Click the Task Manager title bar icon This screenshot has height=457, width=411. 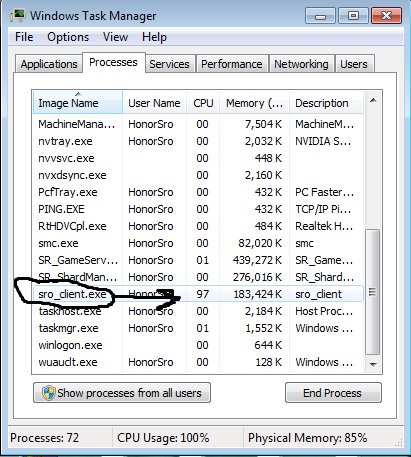tap(18, 16)
